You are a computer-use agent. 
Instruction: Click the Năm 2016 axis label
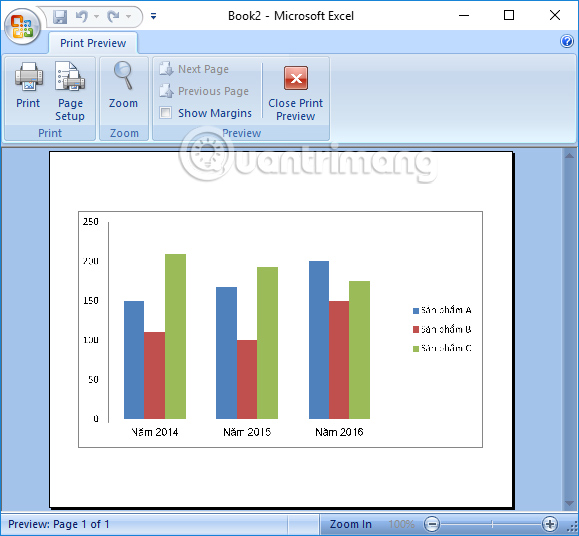click(x=339, y=432)
